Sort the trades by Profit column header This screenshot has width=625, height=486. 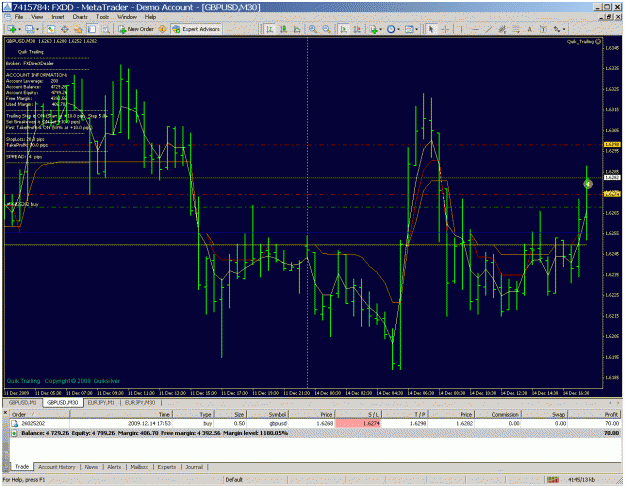(x=594, y=414)
